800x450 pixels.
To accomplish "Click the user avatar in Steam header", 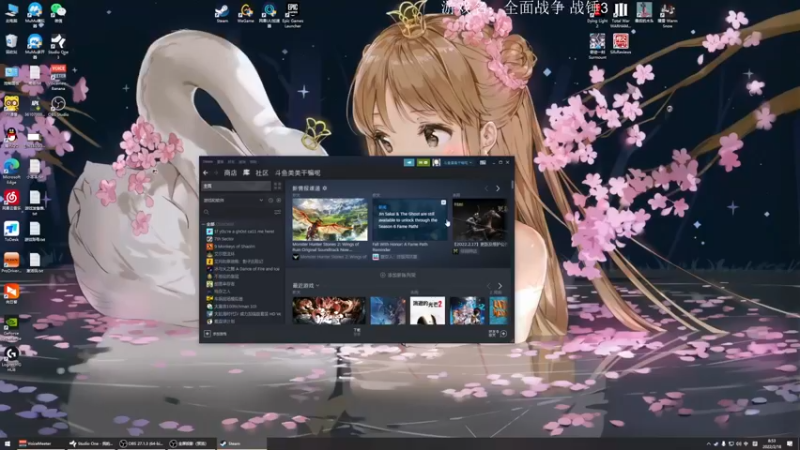I will pos(436,162).
